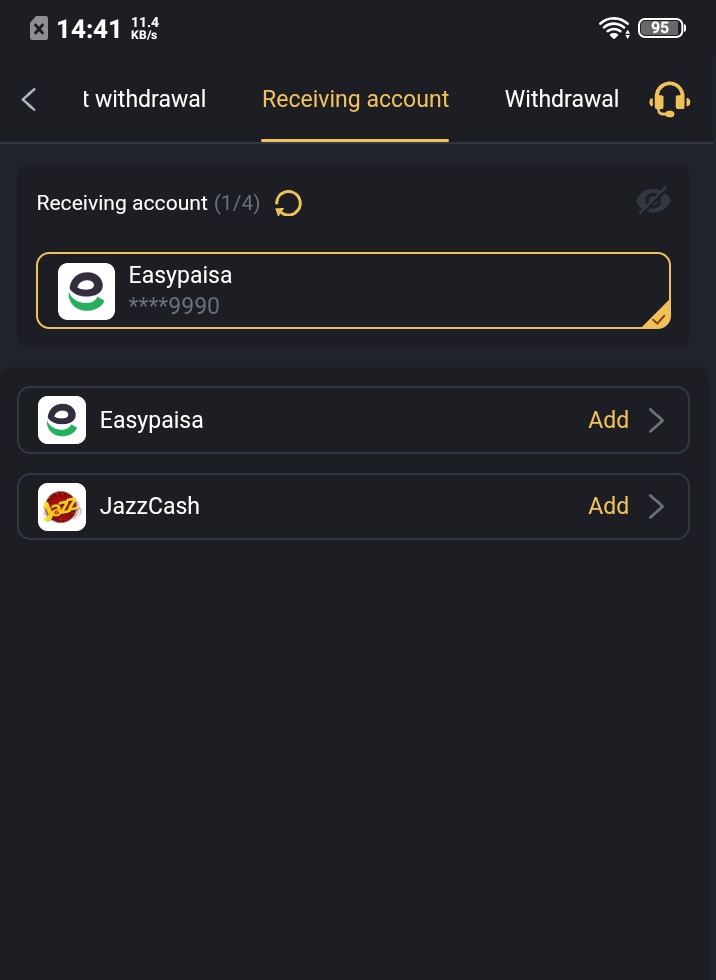This screenshot has height=980, width=716.
Task: Toggle account number visibility eye icon
Action: pos(653,201)
